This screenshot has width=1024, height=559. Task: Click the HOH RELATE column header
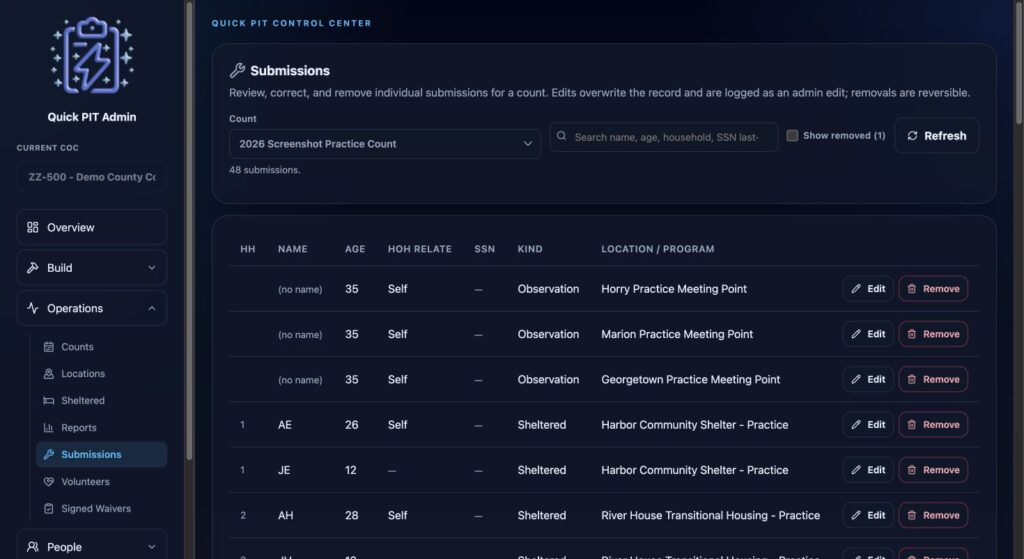[x=420, y=249]
